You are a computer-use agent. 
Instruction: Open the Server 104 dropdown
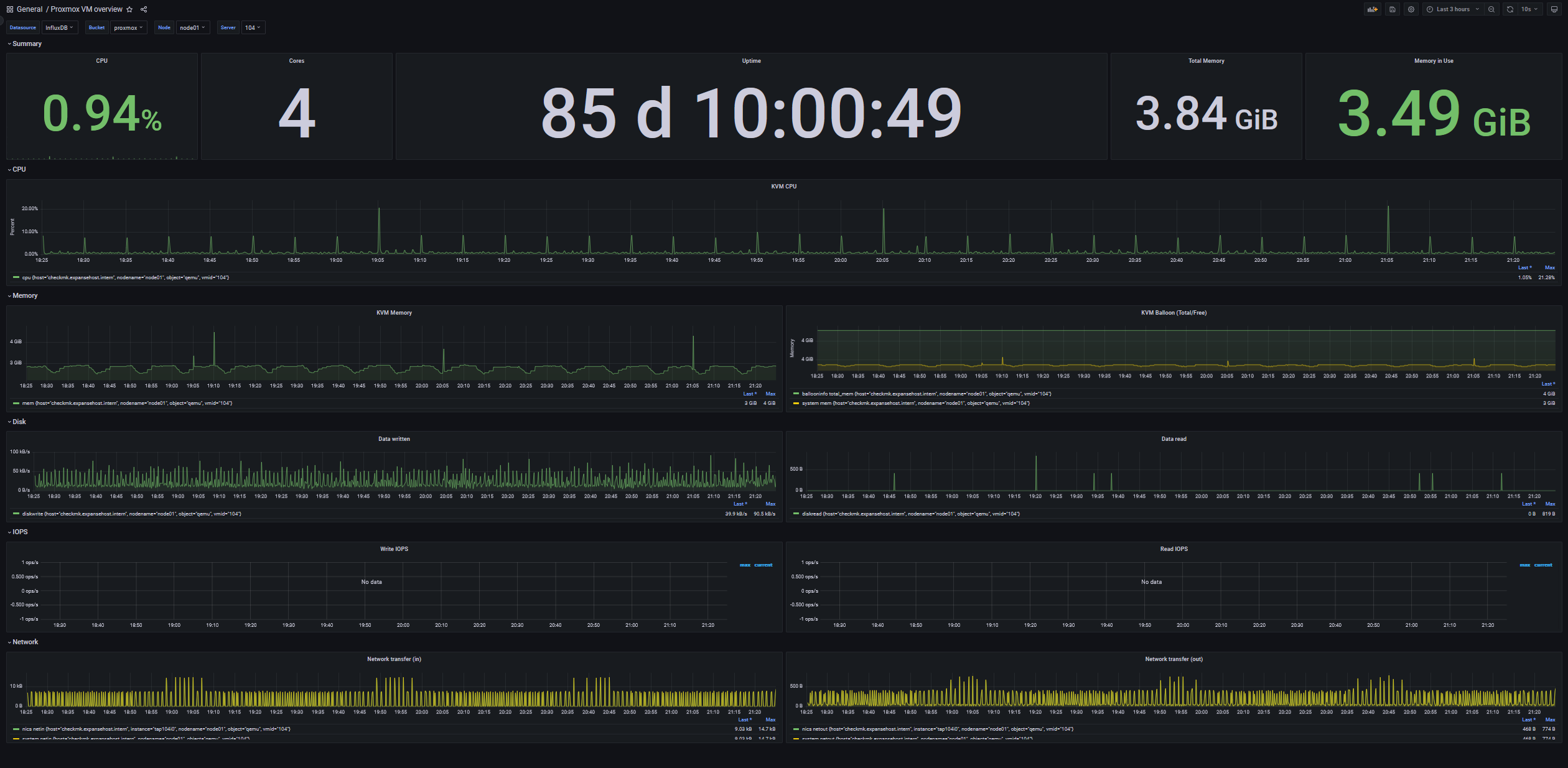pos(253,27)
